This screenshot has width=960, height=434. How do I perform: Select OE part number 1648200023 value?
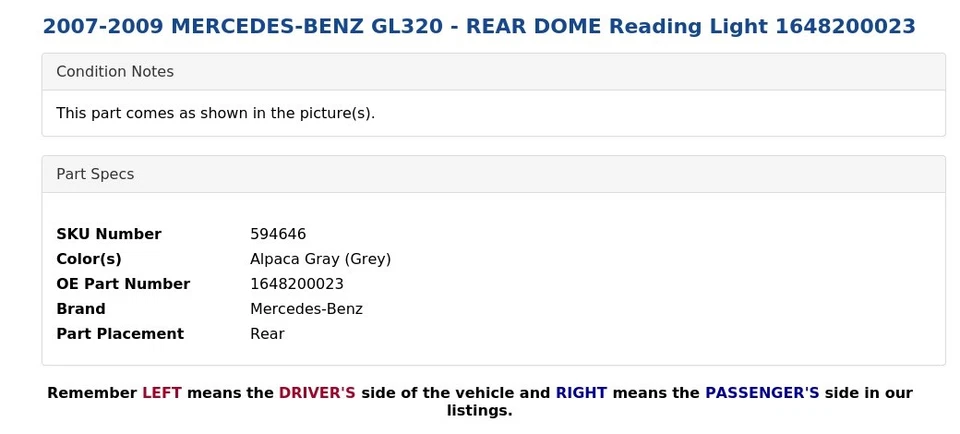pos(297,284)
